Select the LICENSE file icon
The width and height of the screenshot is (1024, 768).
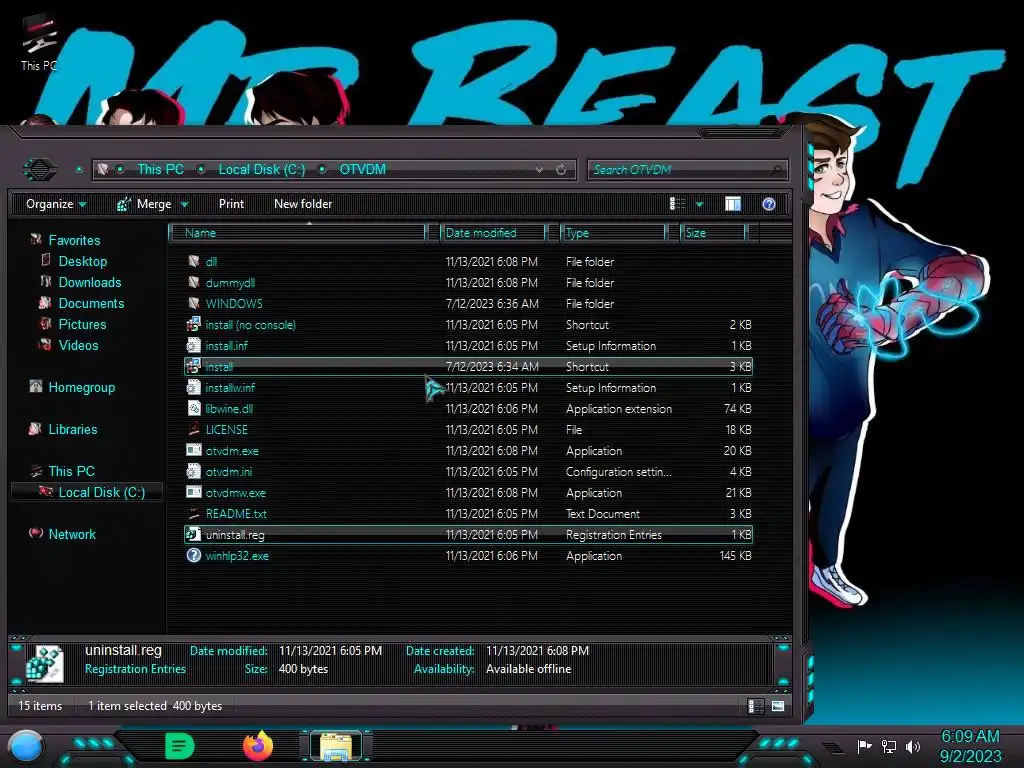(193, 429)
